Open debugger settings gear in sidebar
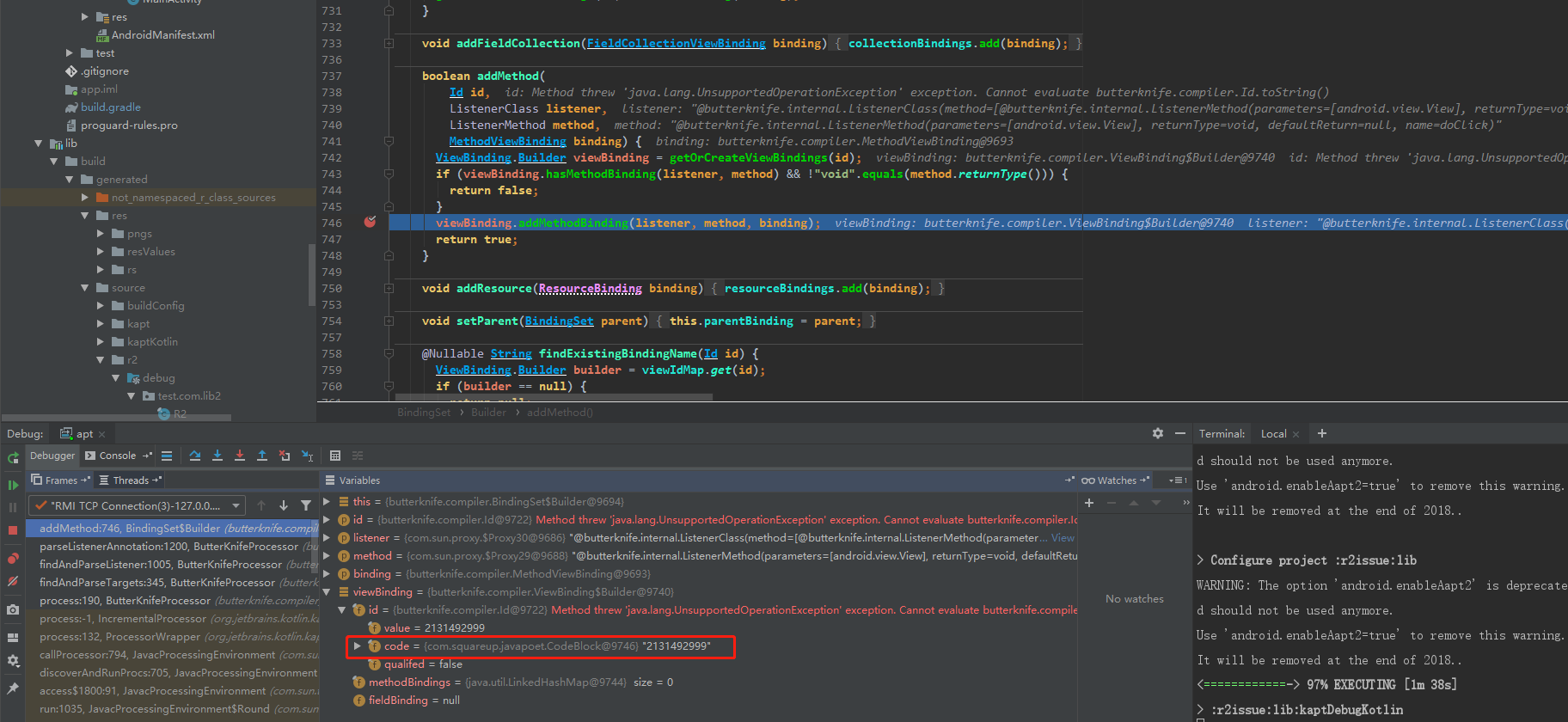The width and height of the screenshot is (1568, 722). point(13,661)
